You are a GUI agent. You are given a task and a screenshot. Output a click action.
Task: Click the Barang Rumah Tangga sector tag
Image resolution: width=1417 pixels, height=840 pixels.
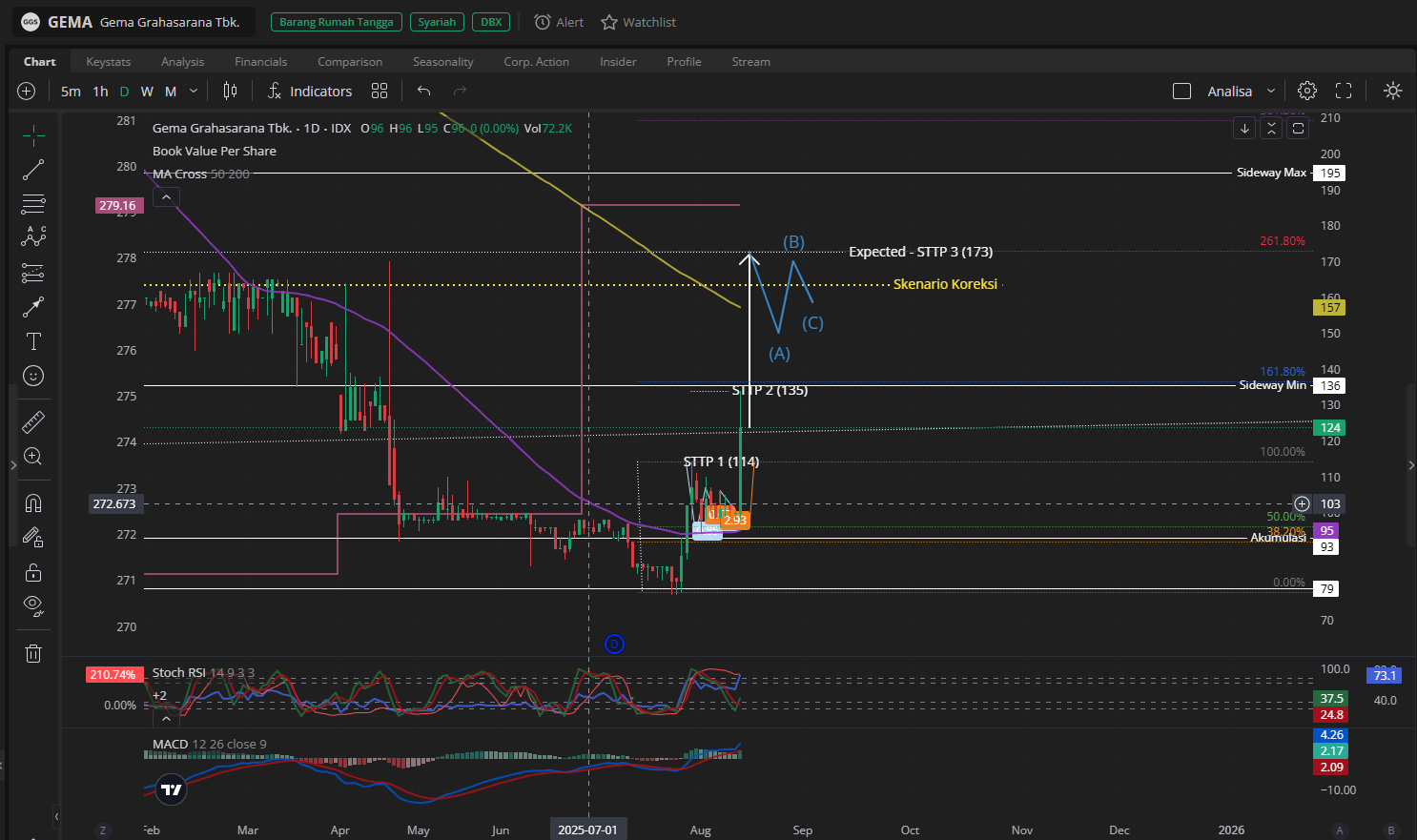click(336, 22)
